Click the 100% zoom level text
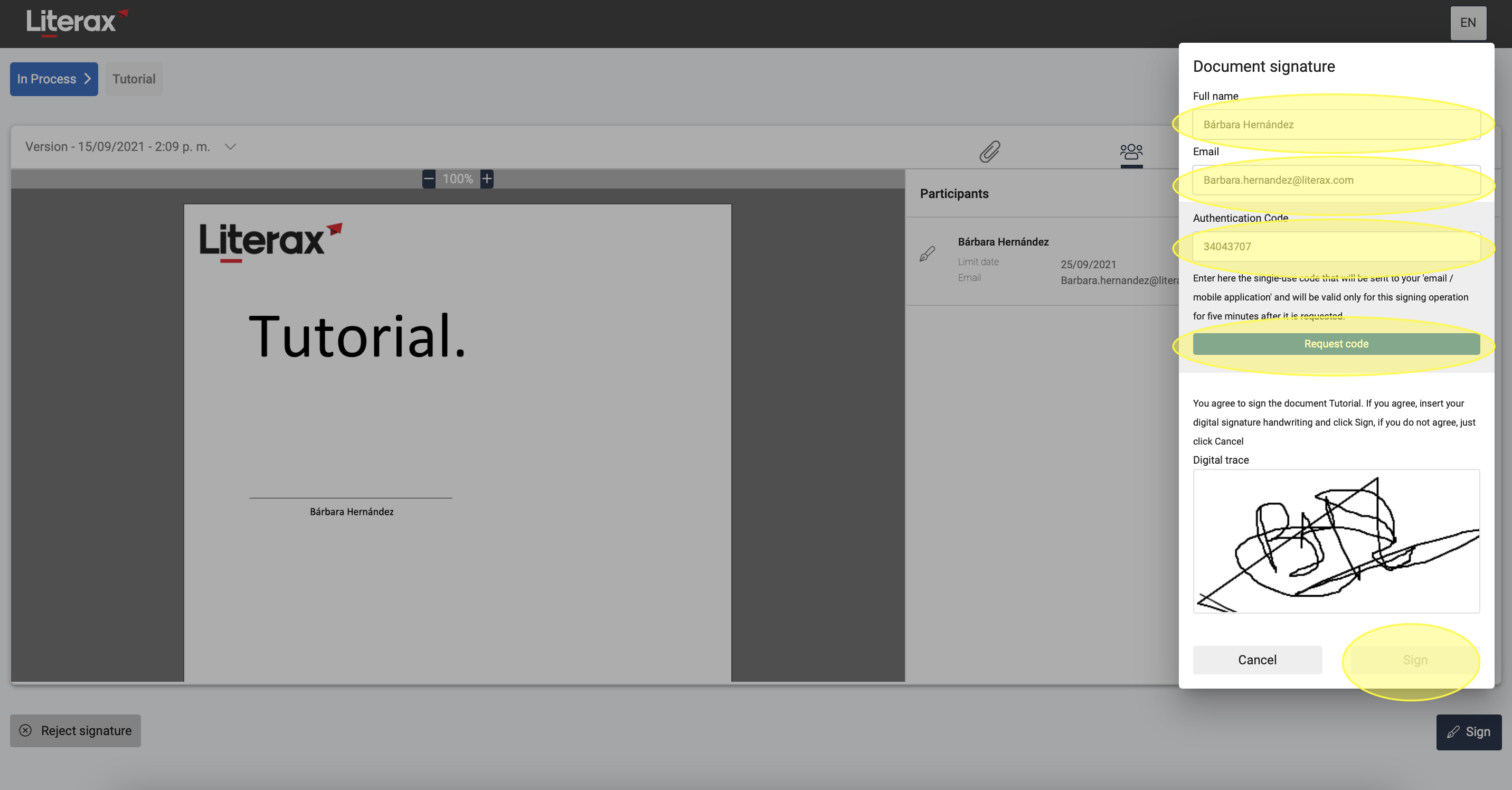This screenshot has width=1512, height=790. (x=458, y=179)
